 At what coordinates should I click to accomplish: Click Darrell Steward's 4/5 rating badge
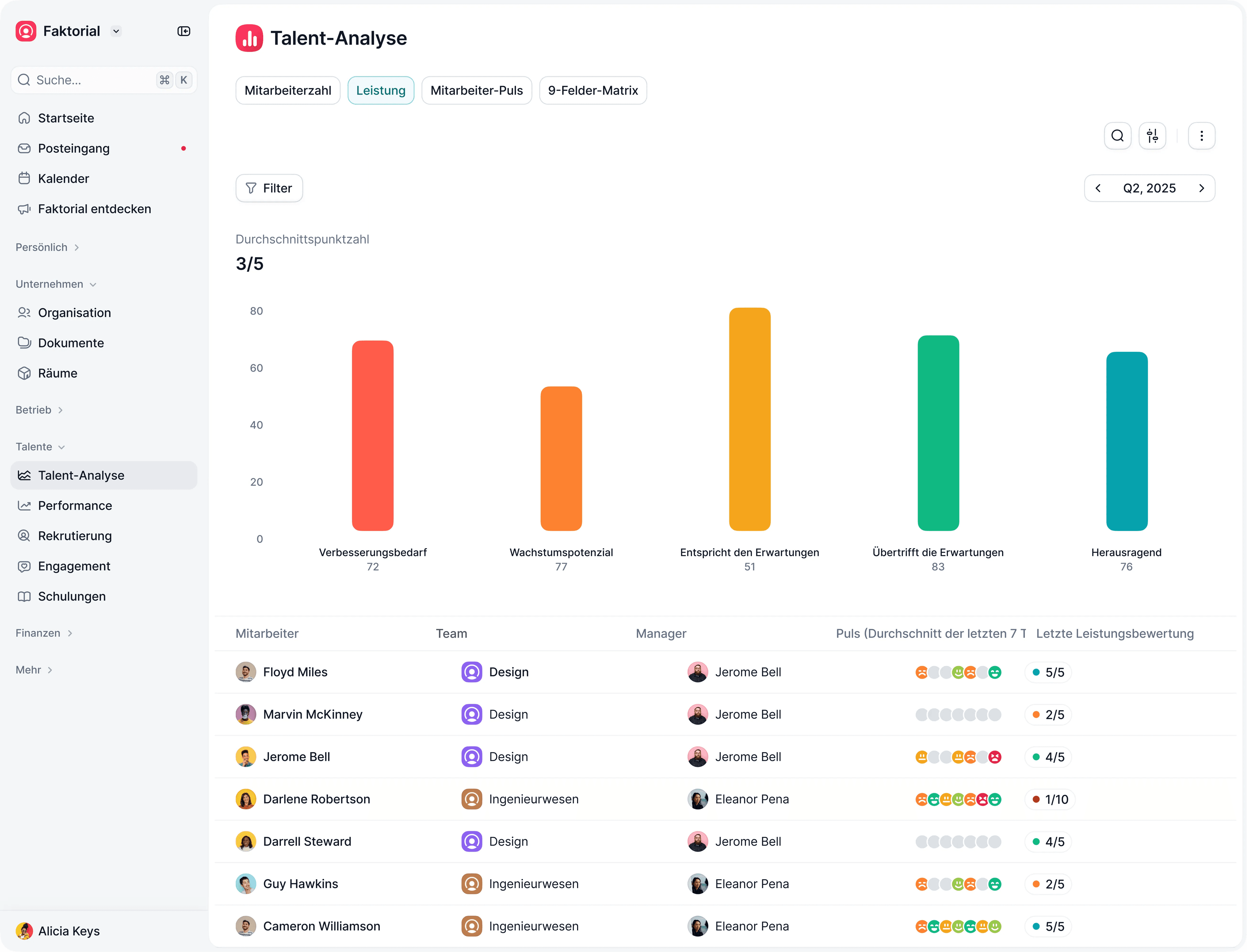click(x=1048, y=842)
